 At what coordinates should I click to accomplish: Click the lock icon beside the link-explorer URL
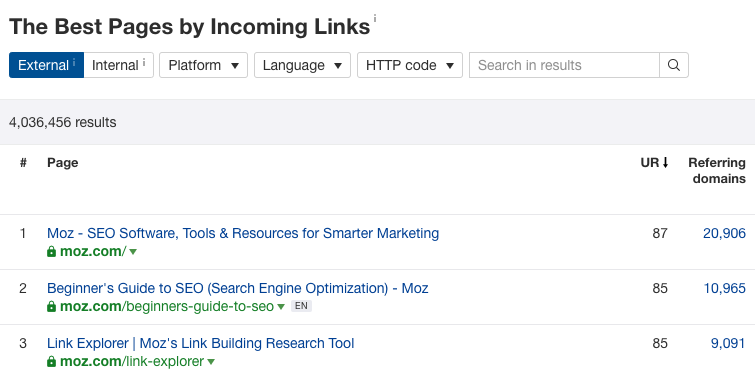pos(52,361)
